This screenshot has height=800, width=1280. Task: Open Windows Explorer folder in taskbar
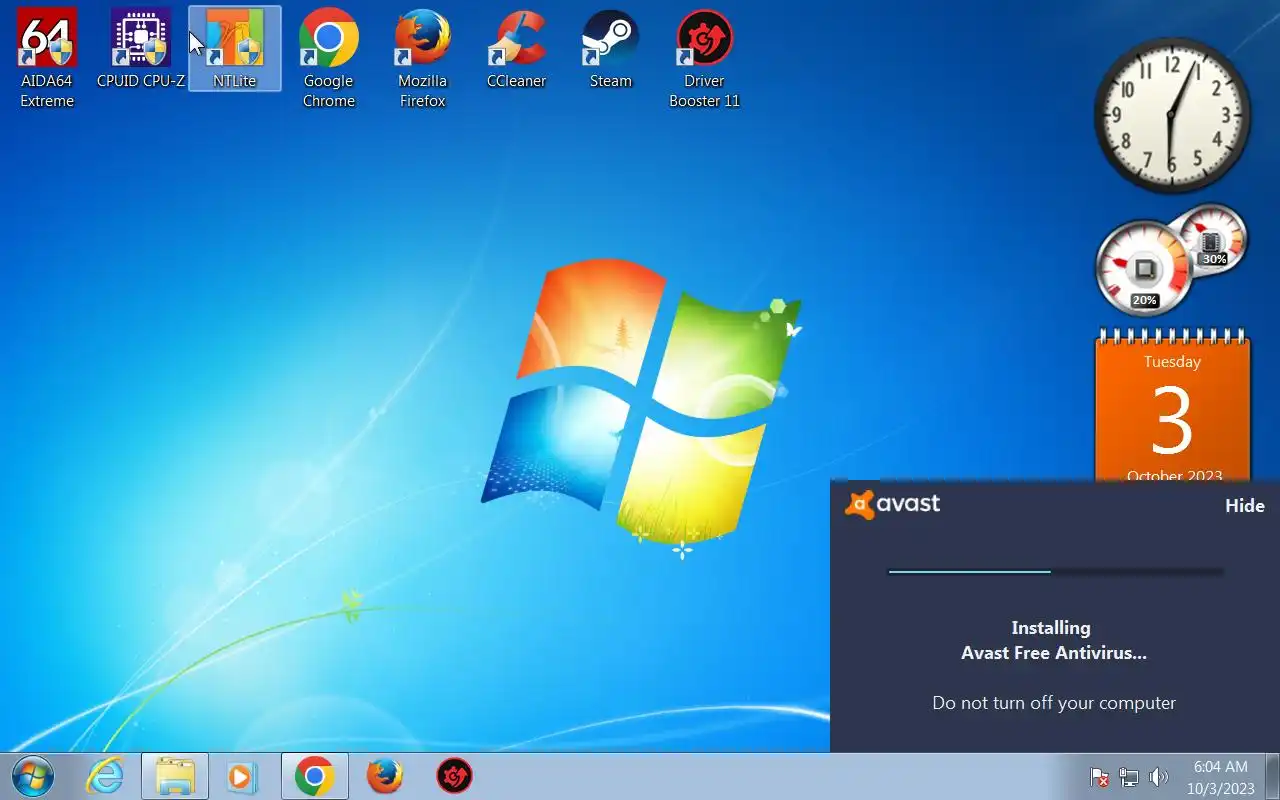(x=175, y=776)
